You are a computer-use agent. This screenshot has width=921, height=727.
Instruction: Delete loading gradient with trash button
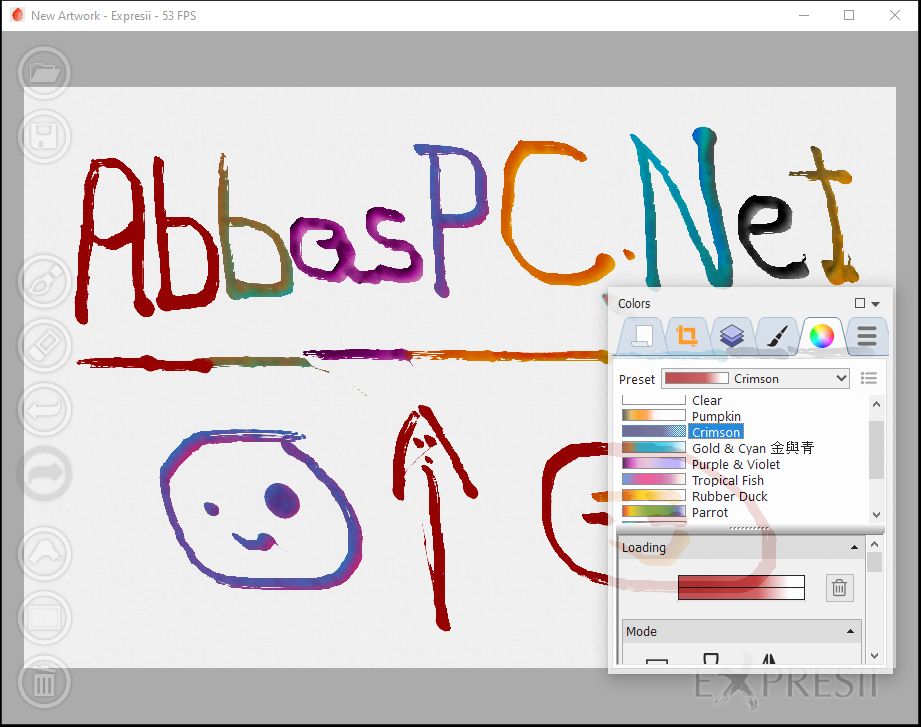[x=839, y=587]
